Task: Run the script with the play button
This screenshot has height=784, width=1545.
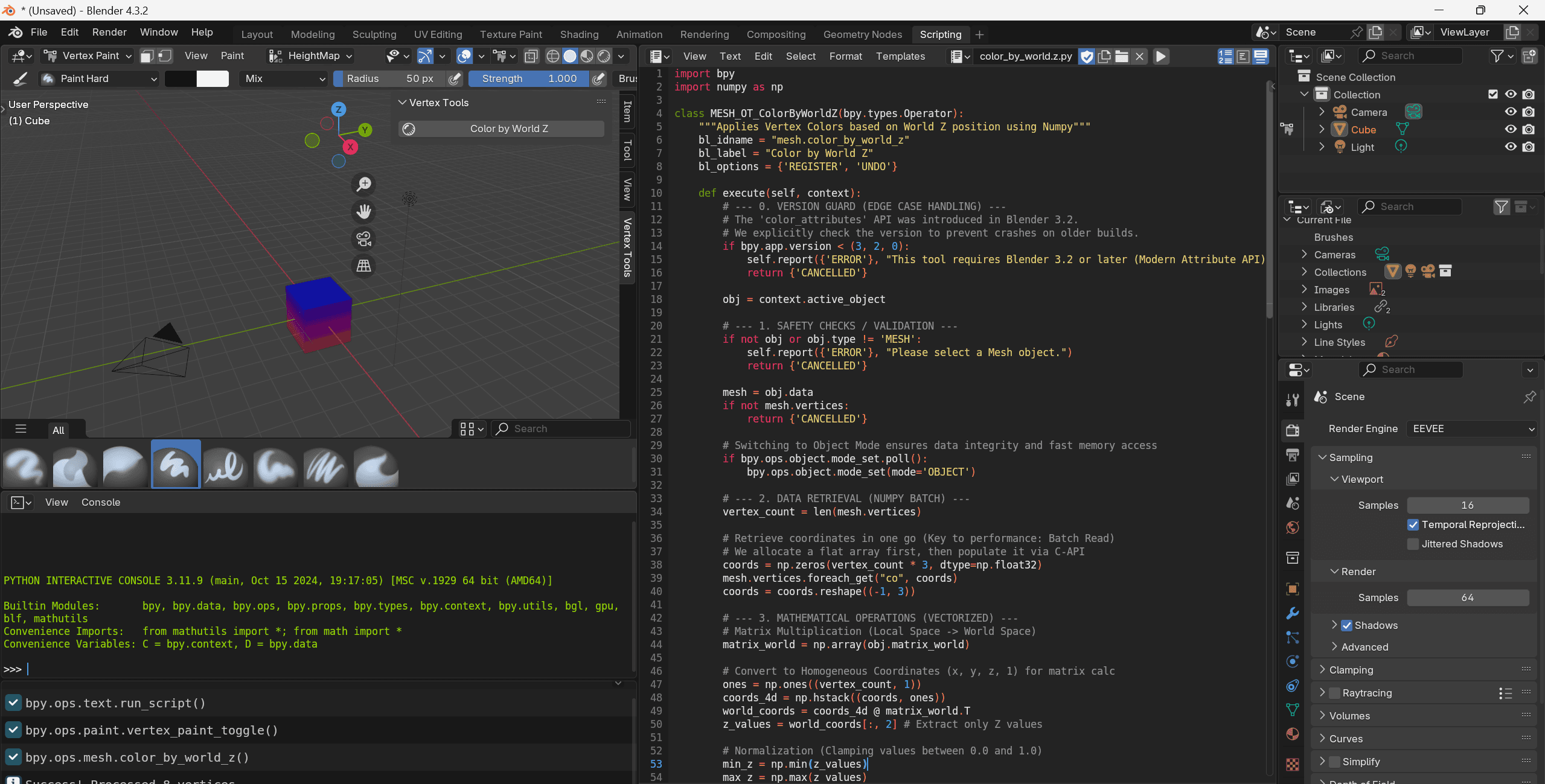Action: click(1160, 56)
